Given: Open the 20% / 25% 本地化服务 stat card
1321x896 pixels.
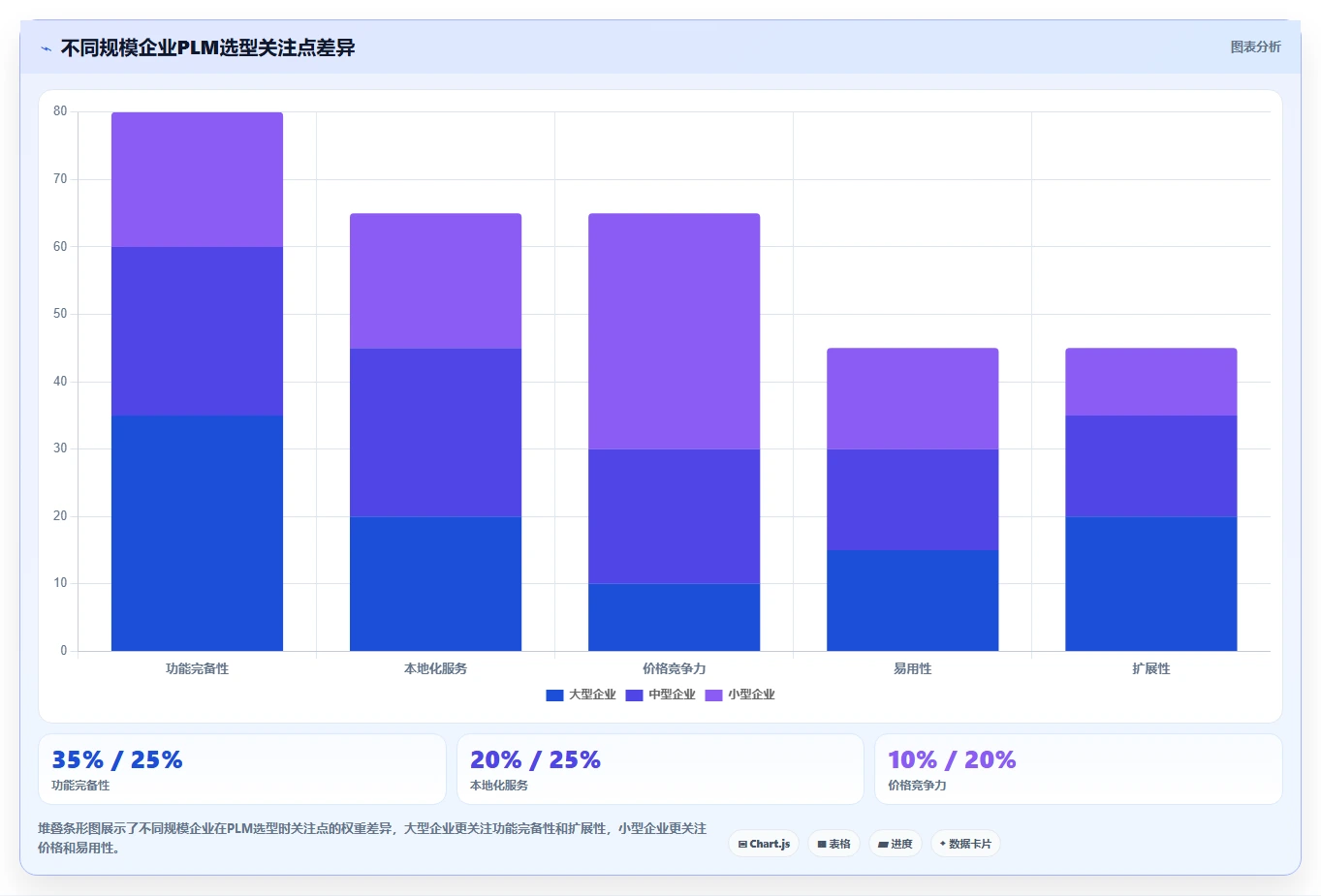Looking at the screenshot, I should coord(660,769).
